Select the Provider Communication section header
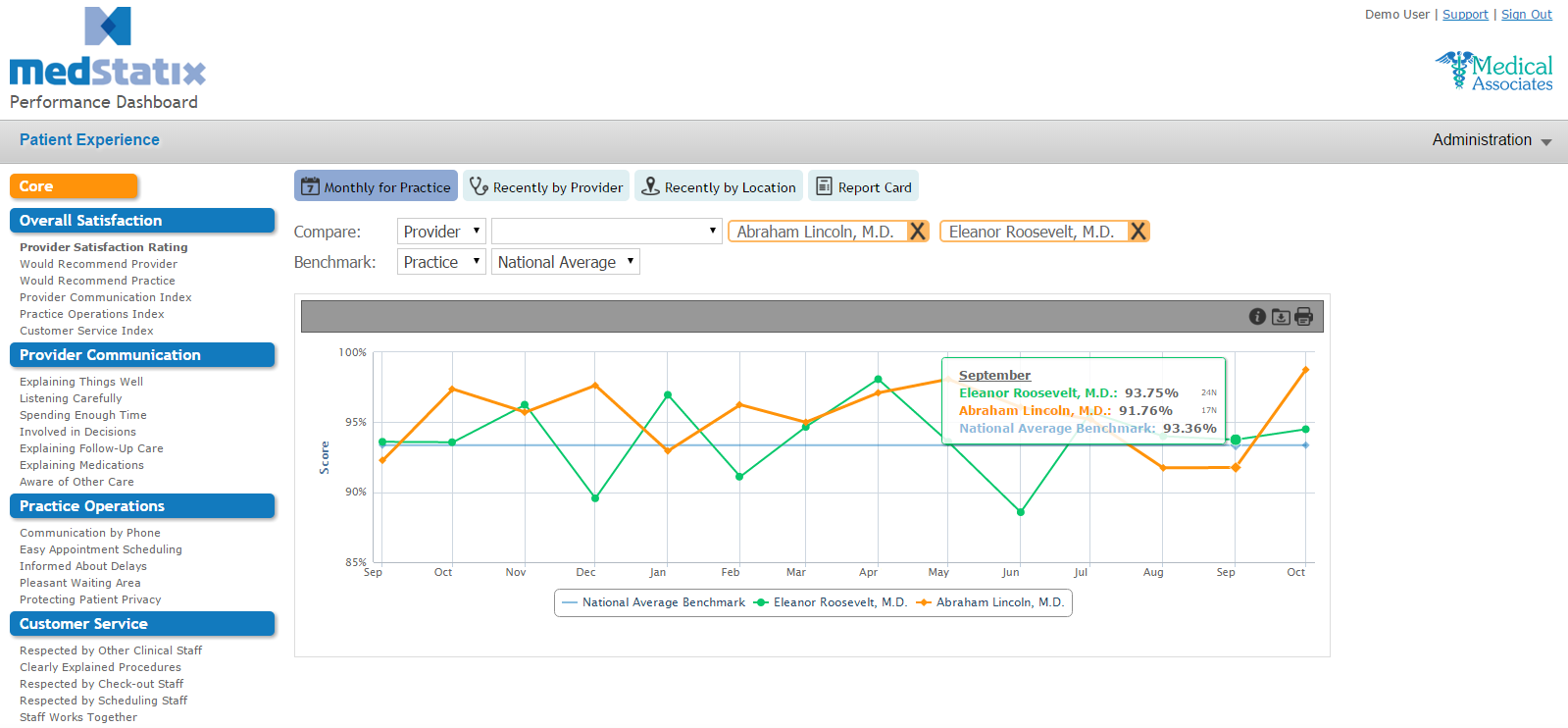 click(142, 355)
